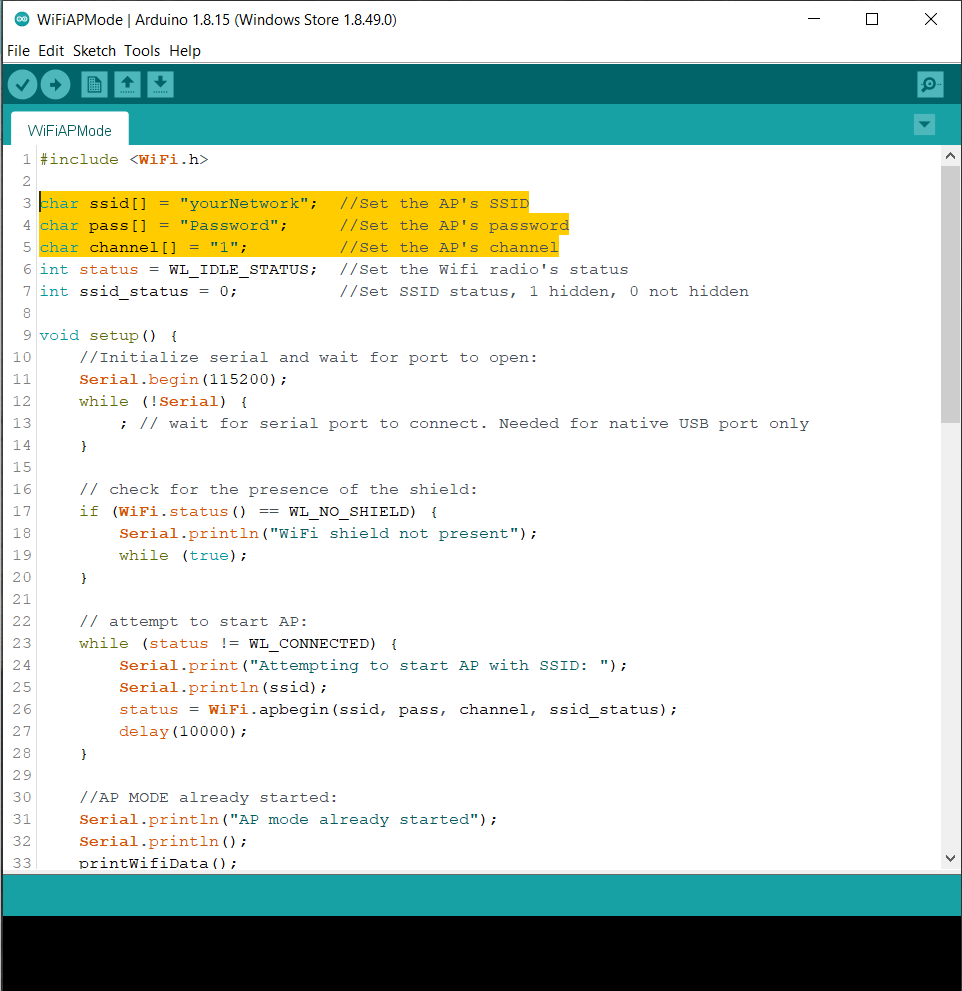Image resolution: width=962 pixels, height=991 pixels.
Task: Click the "AP mode already started" string
Action: pyautogui.click(x=354, y=820)
